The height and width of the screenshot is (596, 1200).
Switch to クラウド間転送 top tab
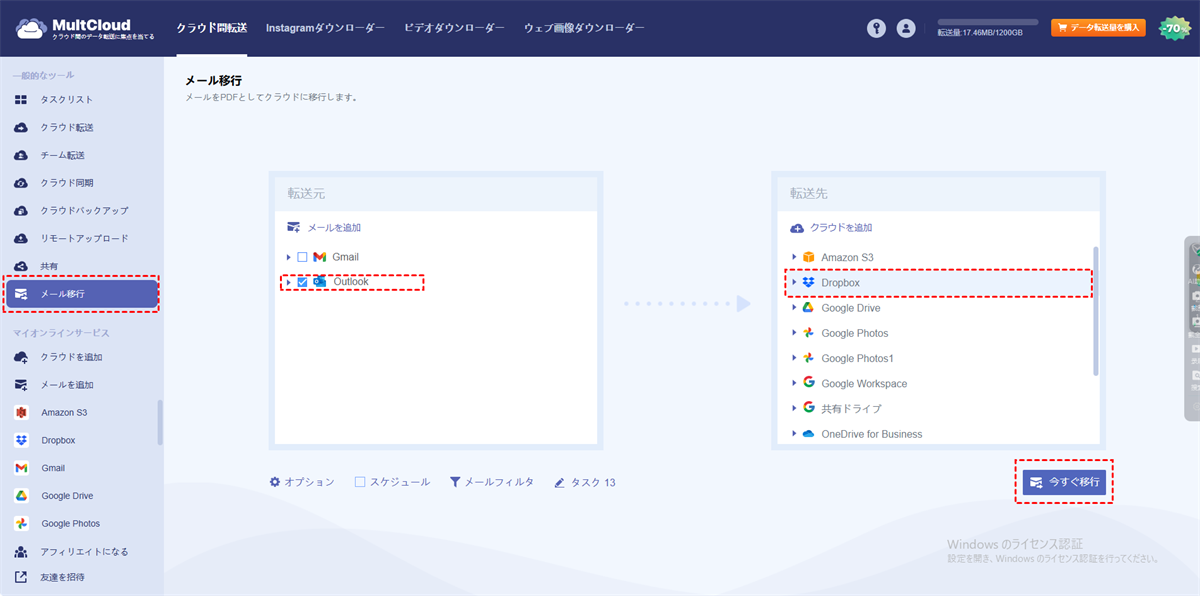pyautogui.click(x=211, y=28)
